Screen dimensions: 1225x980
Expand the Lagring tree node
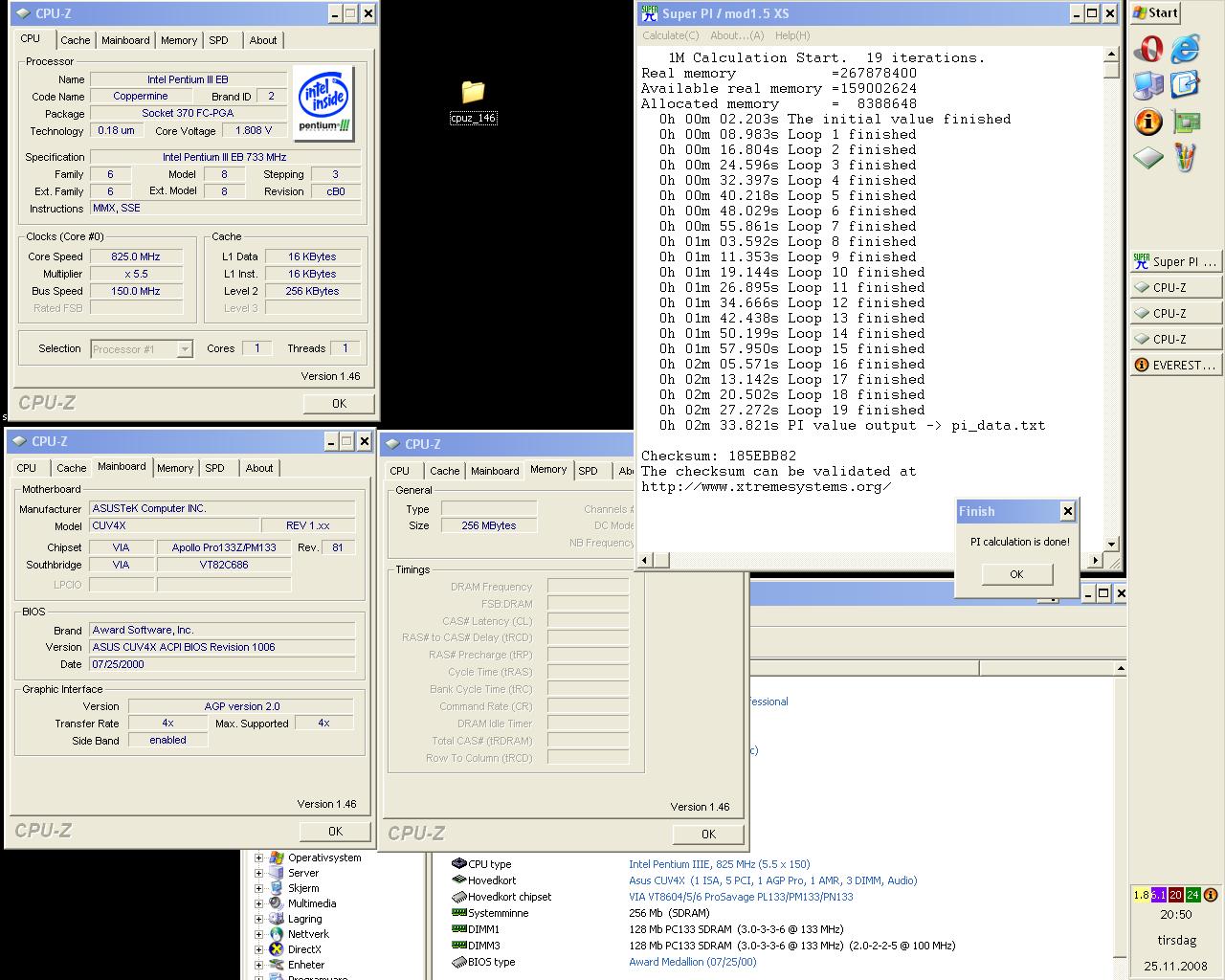pos(258,919)
